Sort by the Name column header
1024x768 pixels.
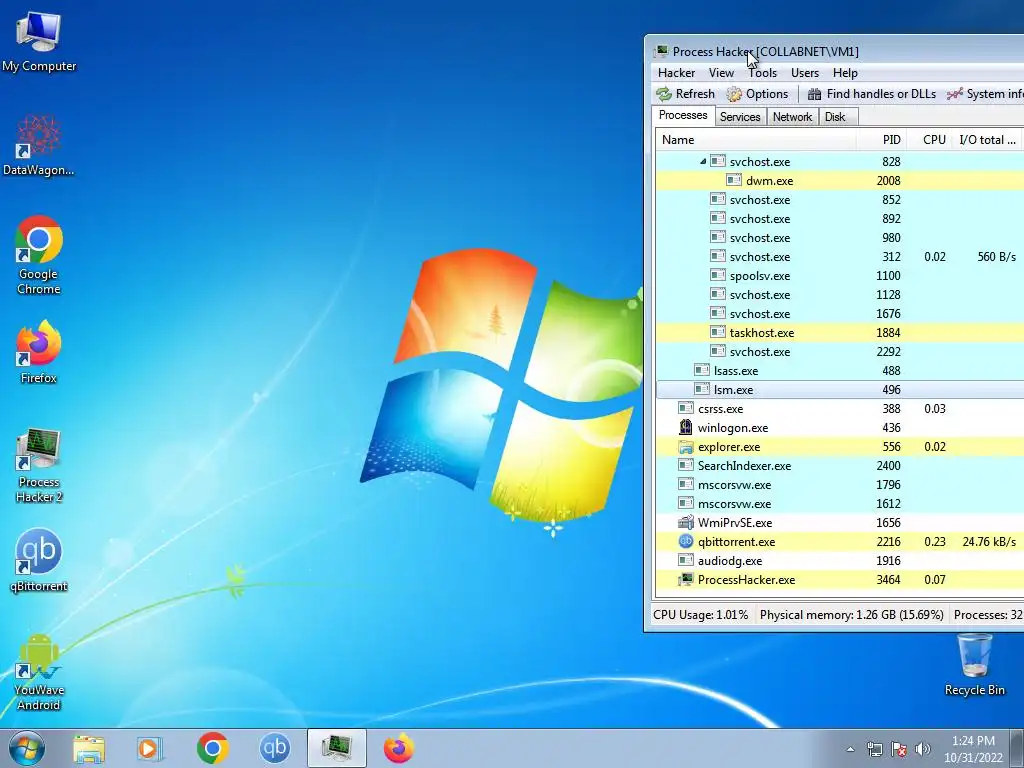point(756,140)
